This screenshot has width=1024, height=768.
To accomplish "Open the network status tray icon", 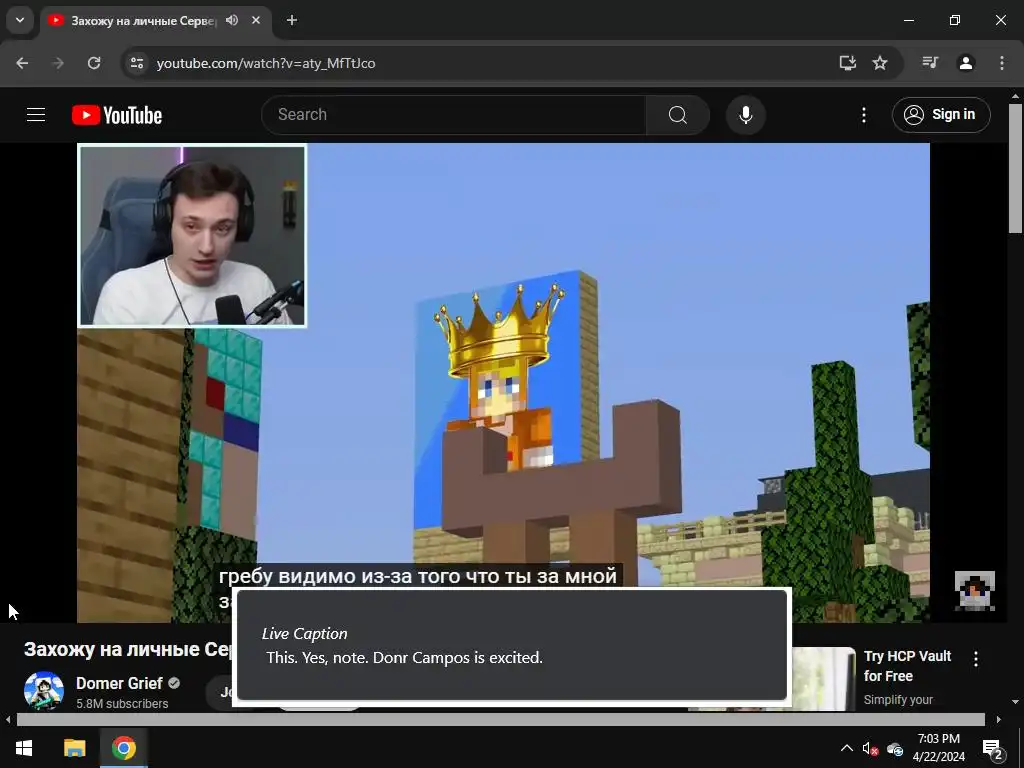I will 895,748.
